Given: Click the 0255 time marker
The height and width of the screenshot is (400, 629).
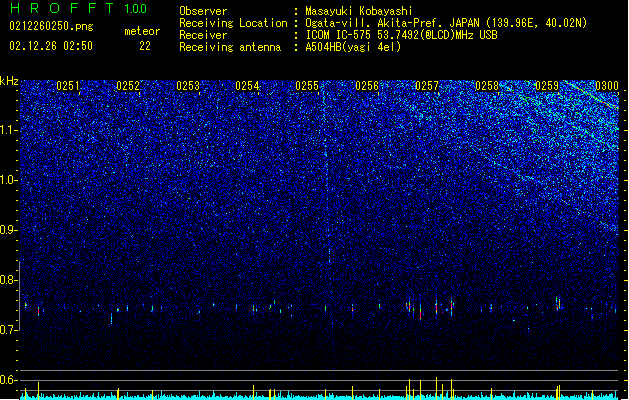Looking at the screenshot, I should [x=307, y=86].
